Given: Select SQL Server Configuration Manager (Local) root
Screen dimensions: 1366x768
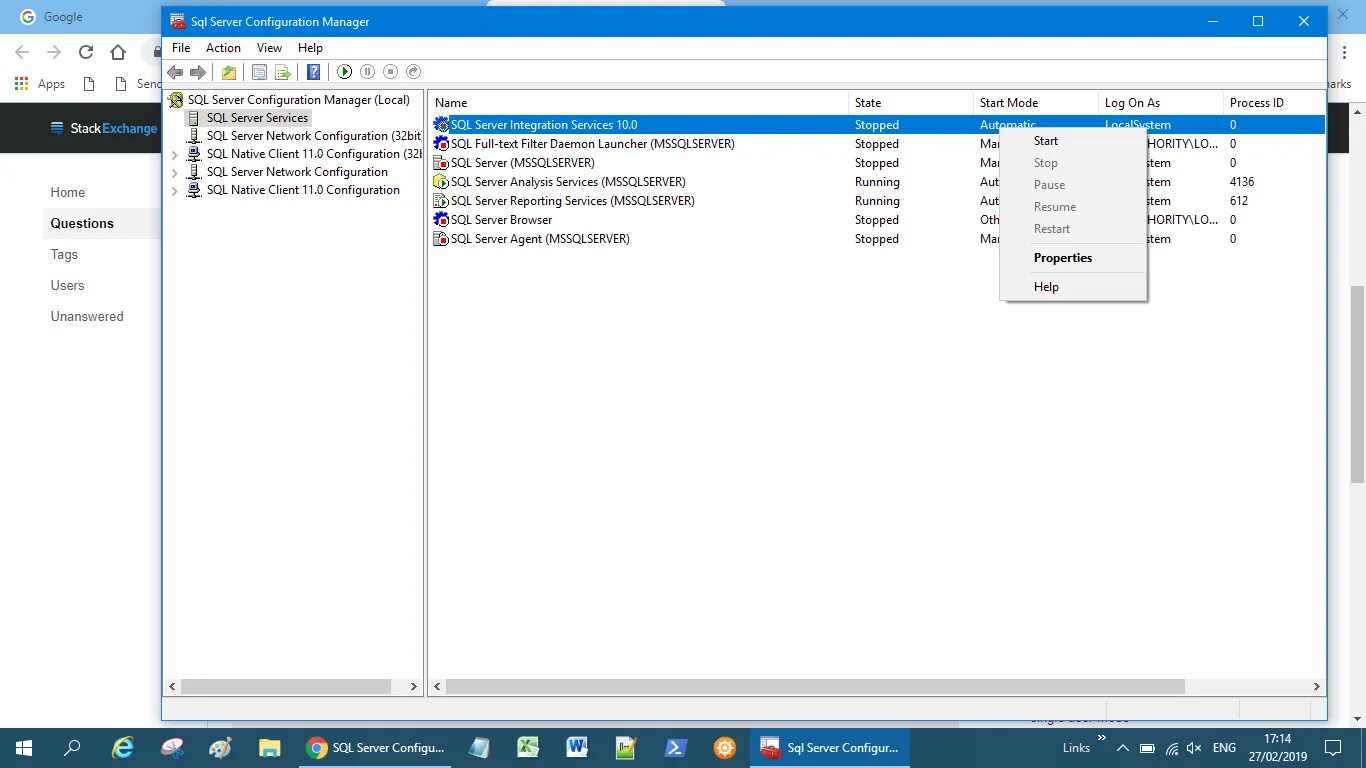Looking at the screenshot, I should point(298,100).
